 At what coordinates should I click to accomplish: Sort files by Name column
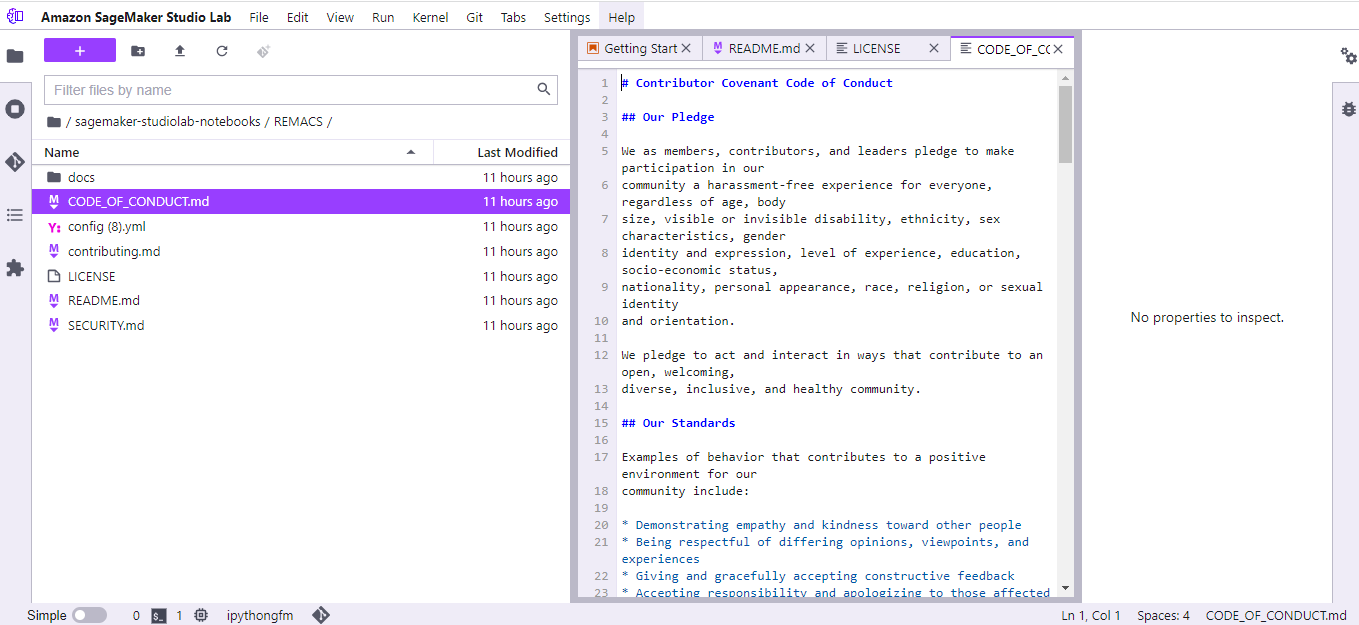pos(232,152)
